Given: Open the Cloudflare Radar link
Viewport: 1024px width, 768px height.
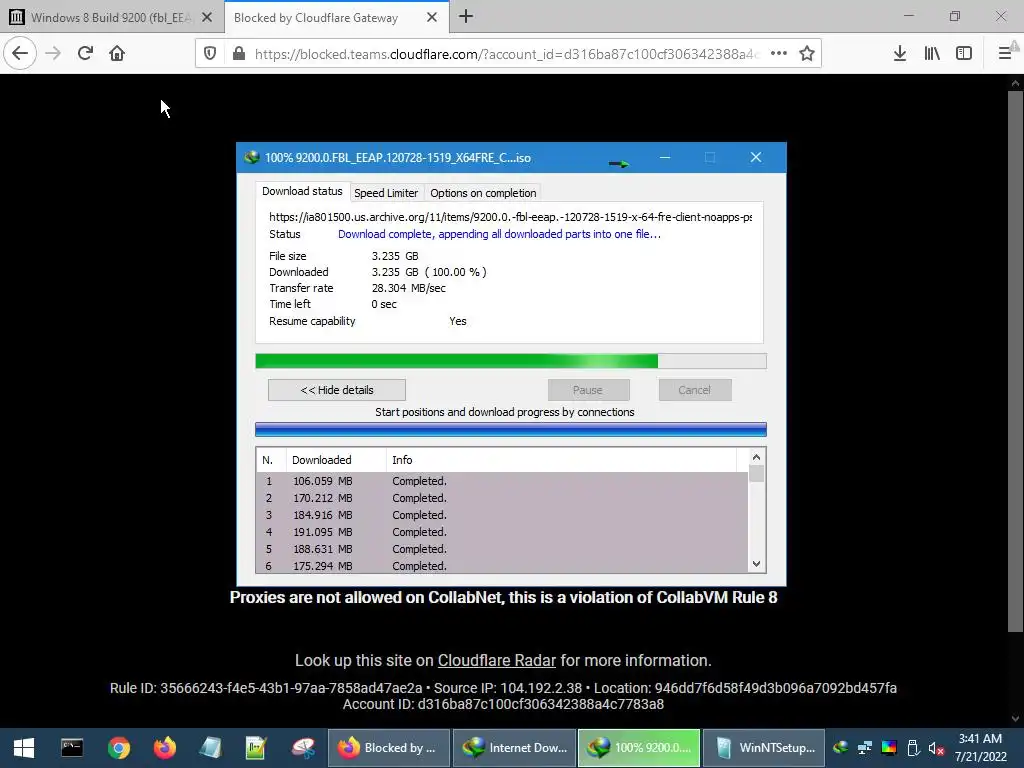Looking at the screenshot, I should click(x=496, y=660).
